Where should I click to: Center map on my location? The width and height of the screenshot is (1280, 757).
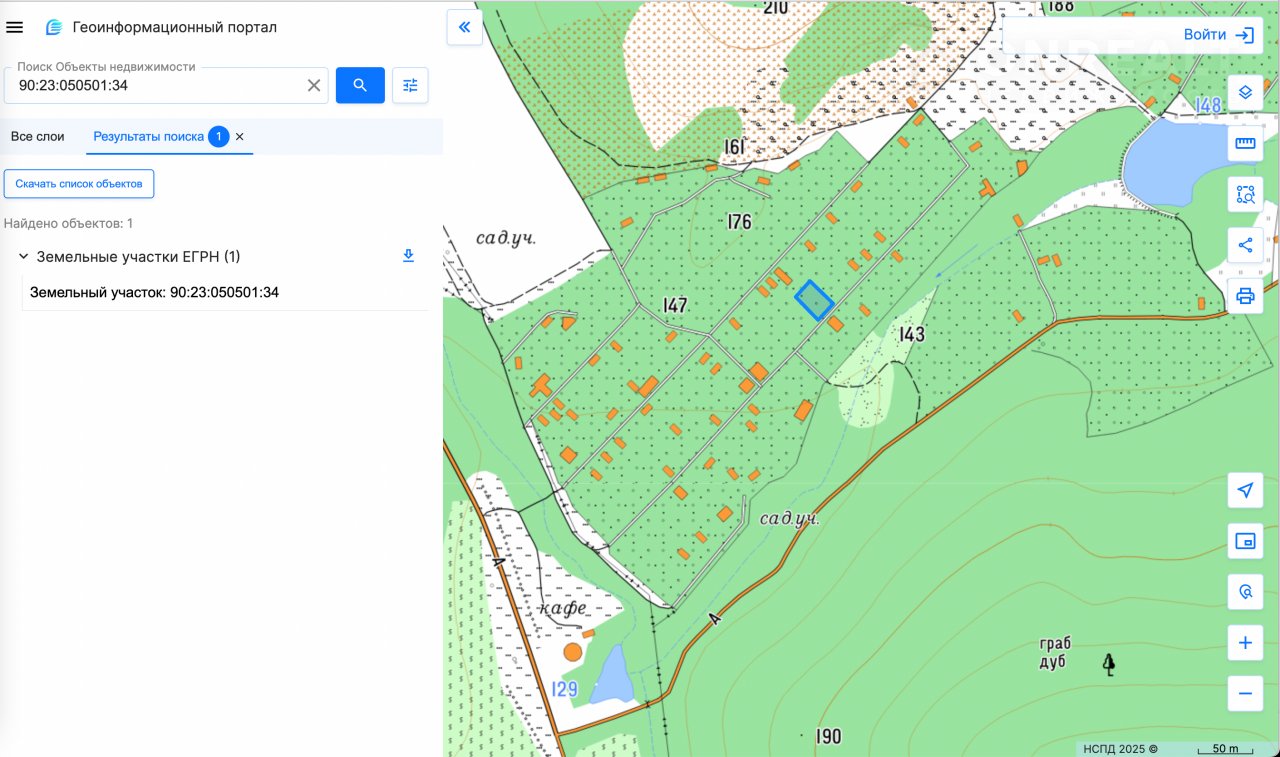tap(1245, 490)
